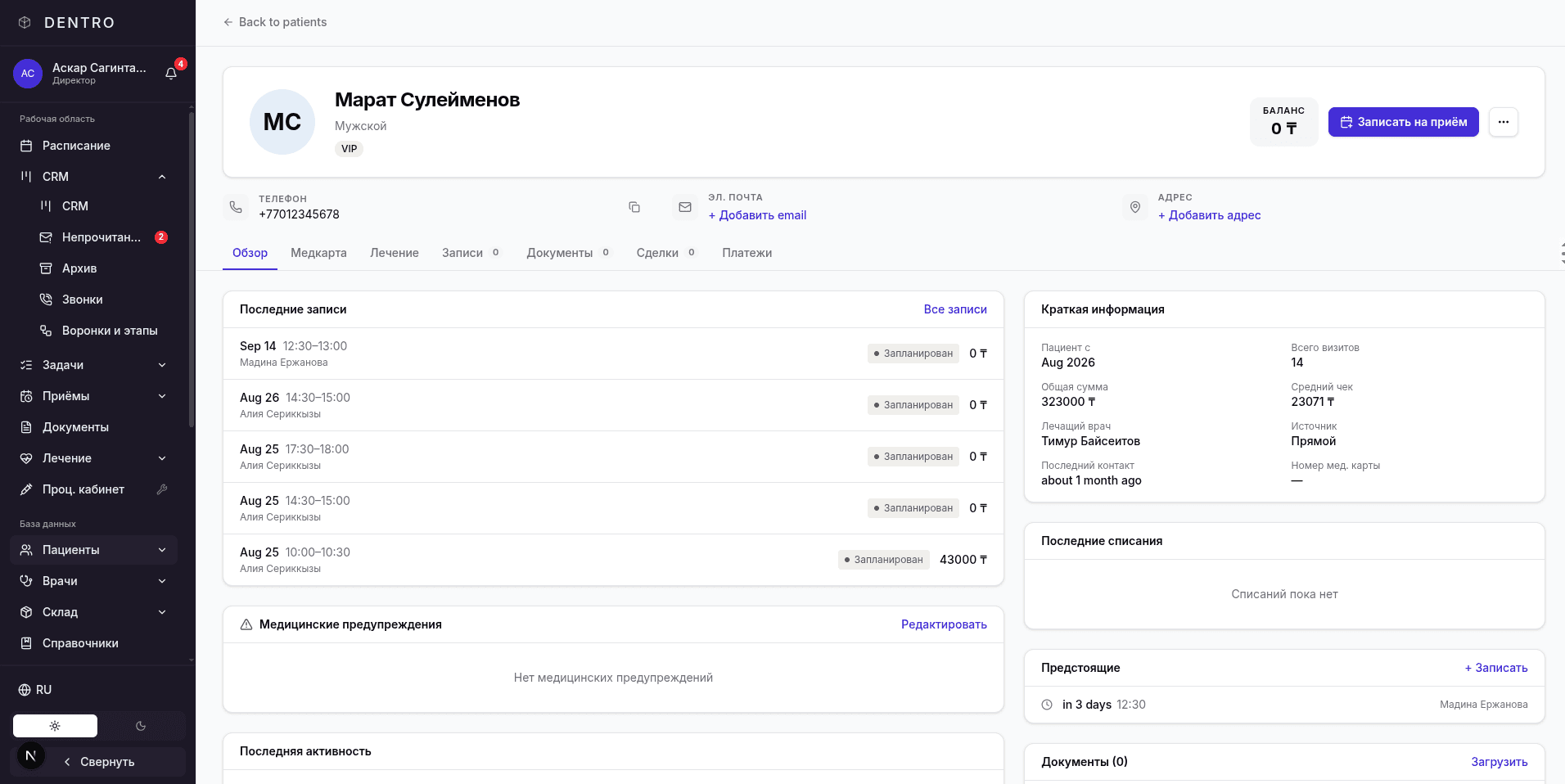Image resolution: width=1565 pixels, height=784 pixels.
Task: Switch to dark theme with moon icon
Action: click(x=141, y=726)
